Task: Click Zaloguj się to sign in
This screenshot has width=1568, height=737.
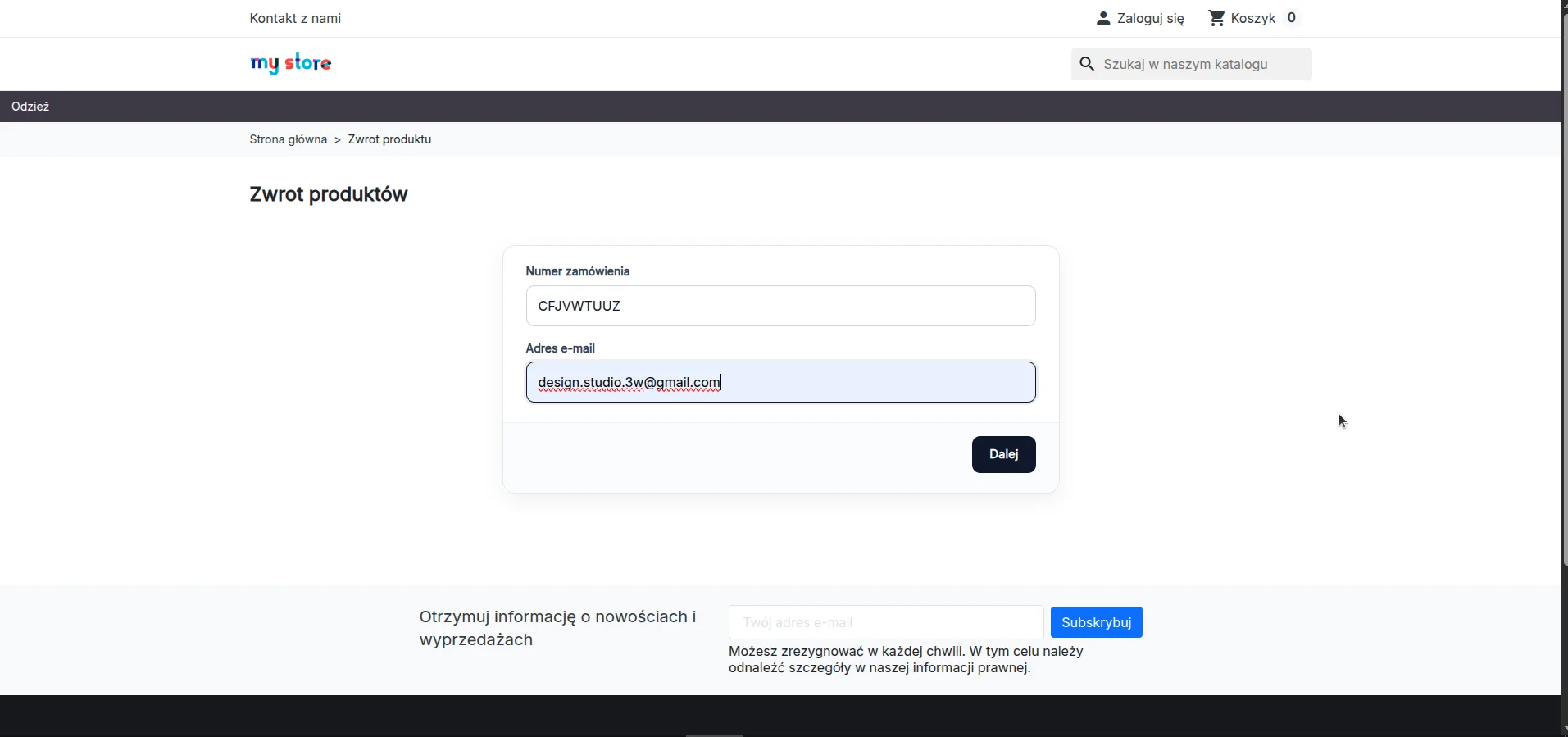Action: click(x=1150, y=18)
